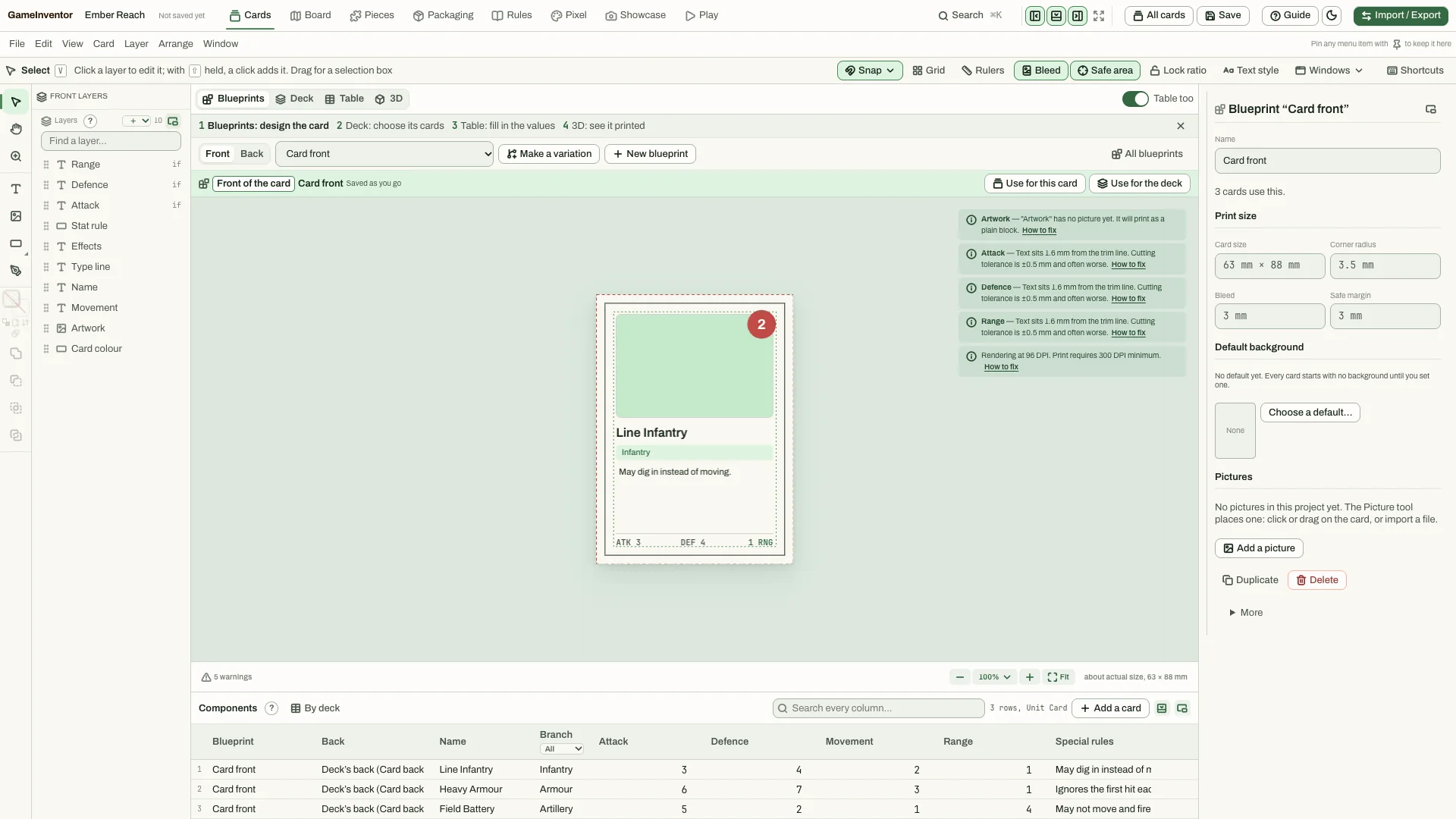This screenshot has height=819, width=1456.
Task: Open the Branch filter All dropdown
Action: coord(562,749)
